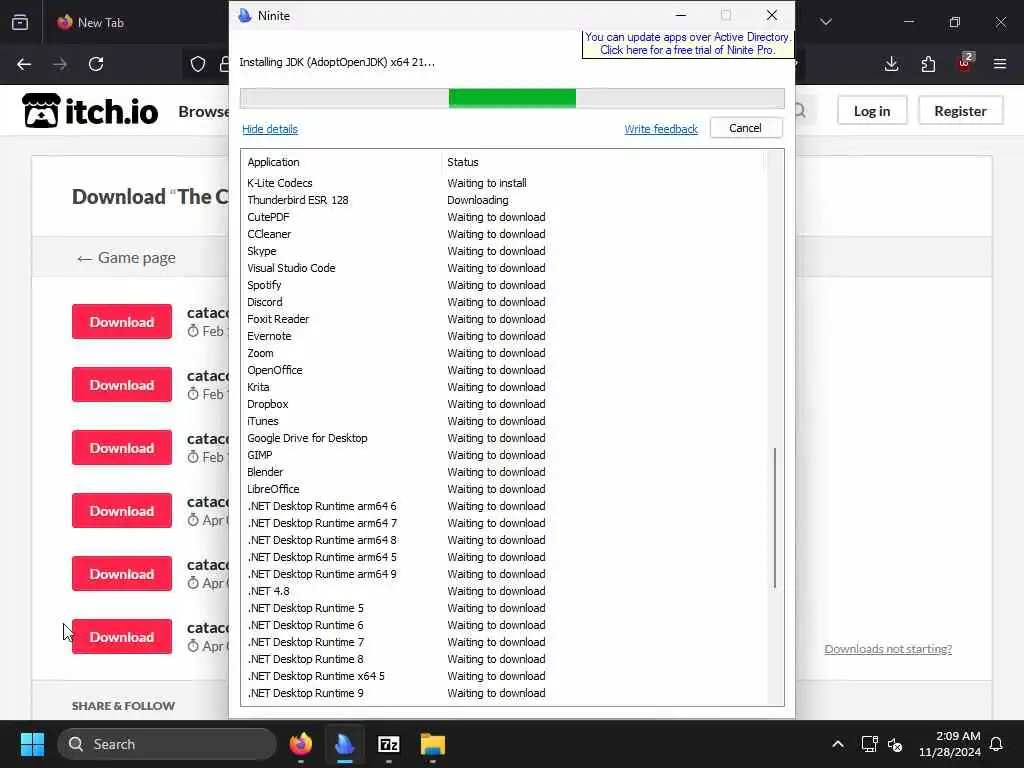Go back to Game page link
Viewport: 1024px width, 768px height.
pyautogui.click(x=126, y=258)
